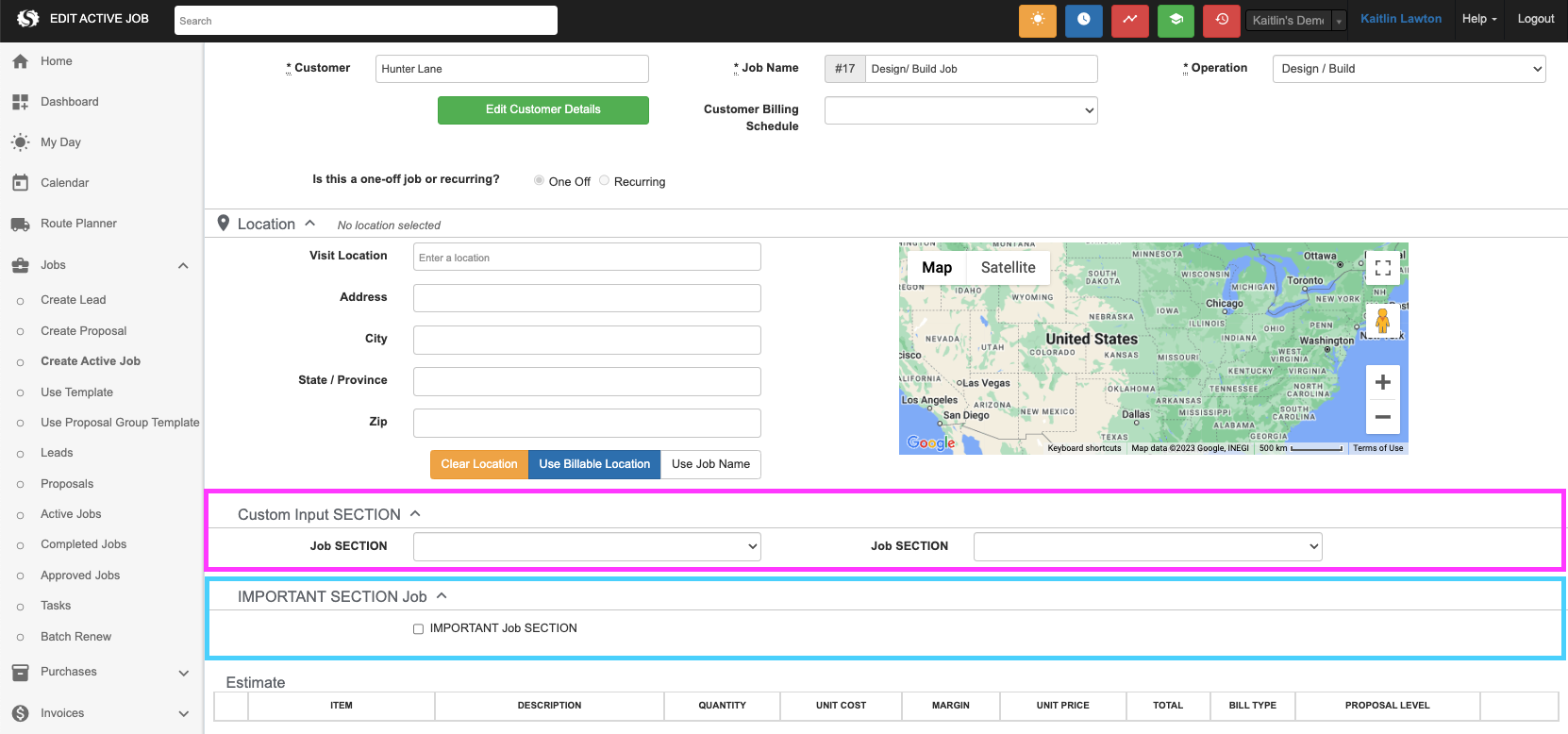Open the blue clock icon button
The width and height of the screenshot is (1568, 734).
[1083, 20]
